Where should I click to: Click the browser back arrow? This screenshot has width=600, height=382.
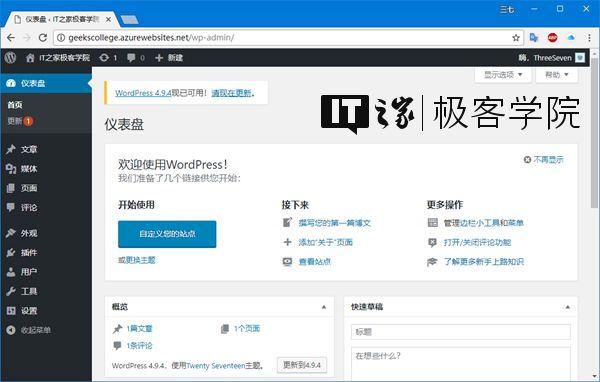(11, 38)
